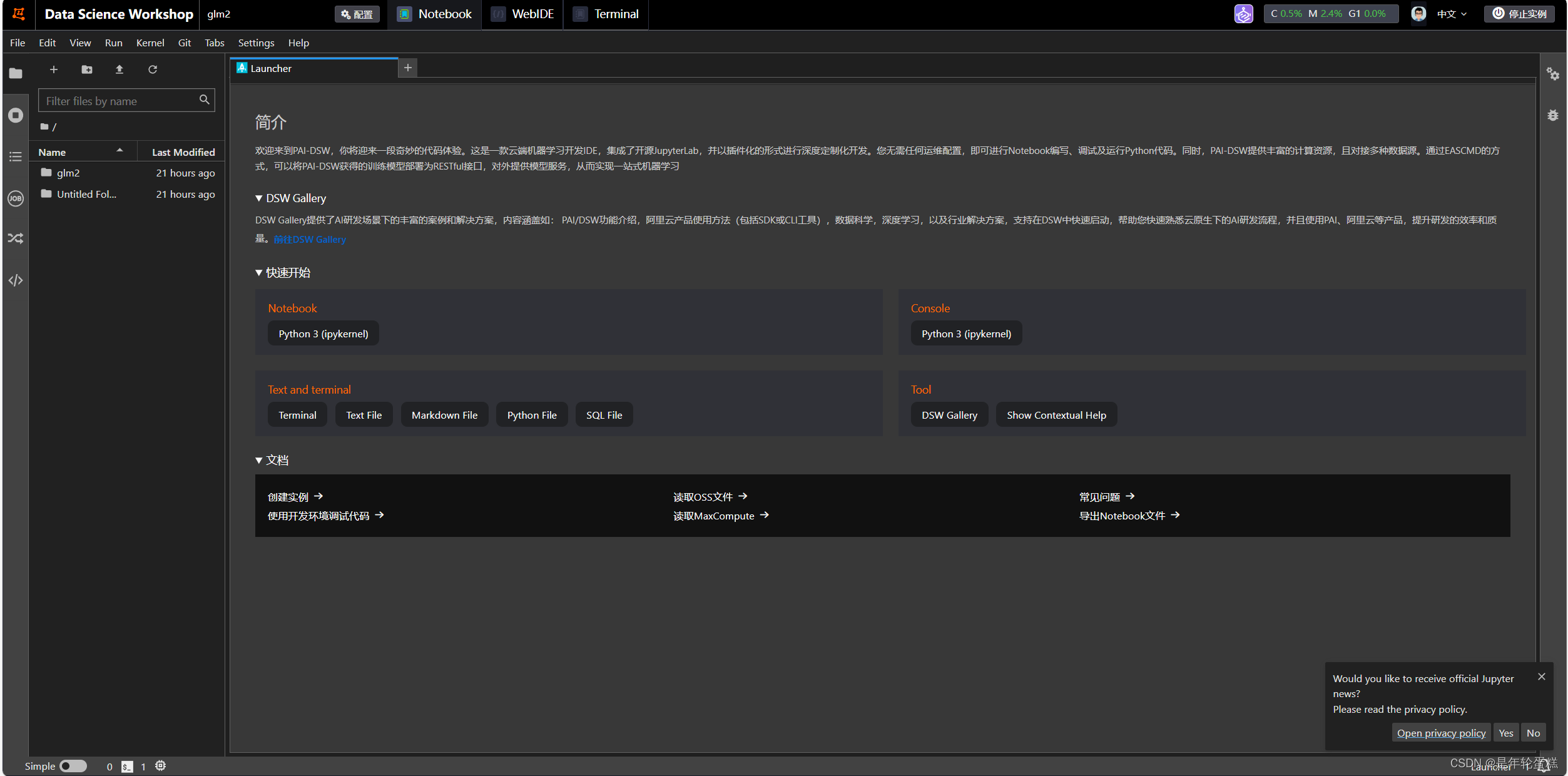1568x776 pixels.
Task: Open the property inspector gears icon
Action: [x=1553, y=74]
